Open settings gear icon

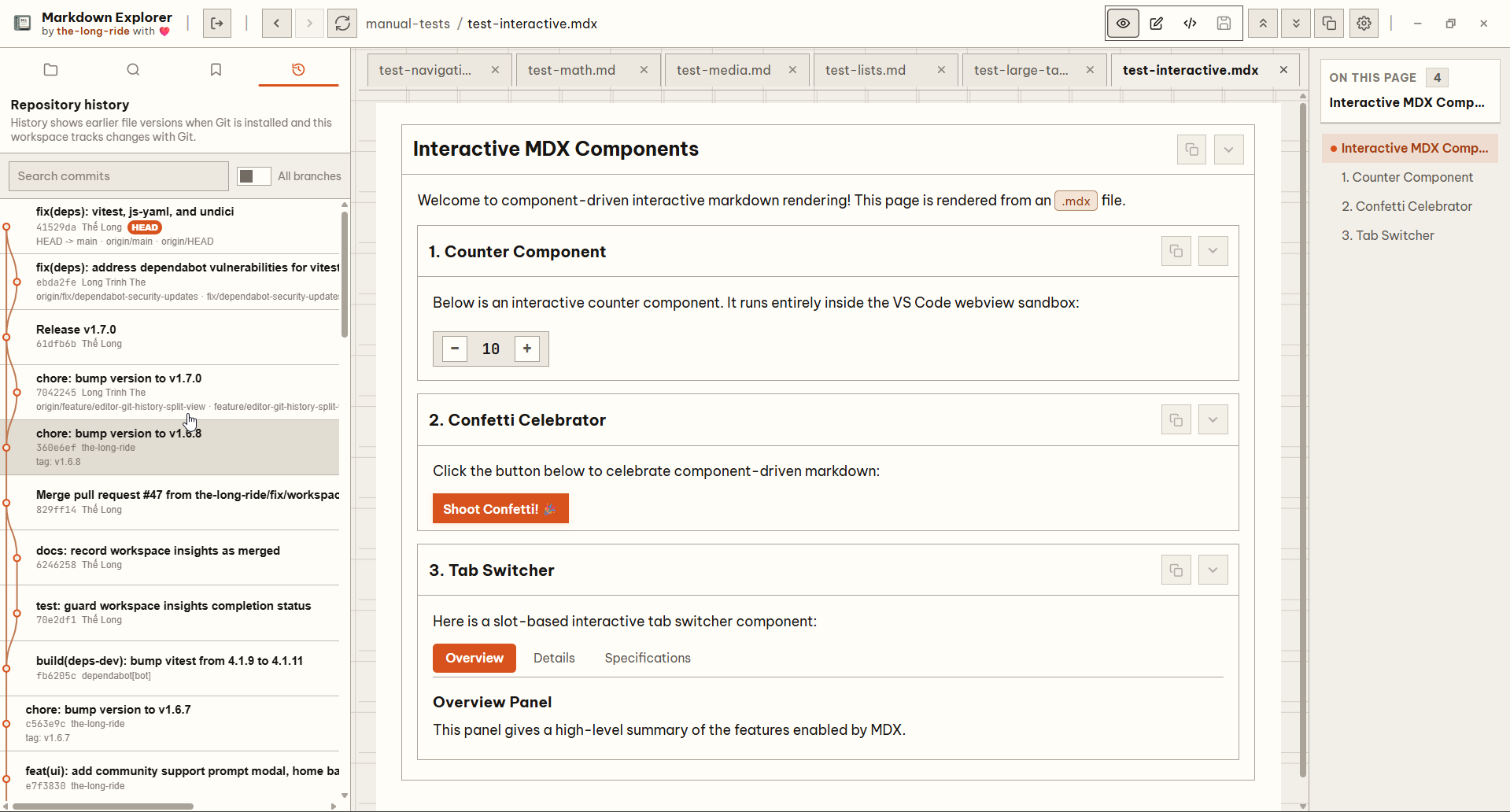pyautogui.click(x=1364, y=24)
